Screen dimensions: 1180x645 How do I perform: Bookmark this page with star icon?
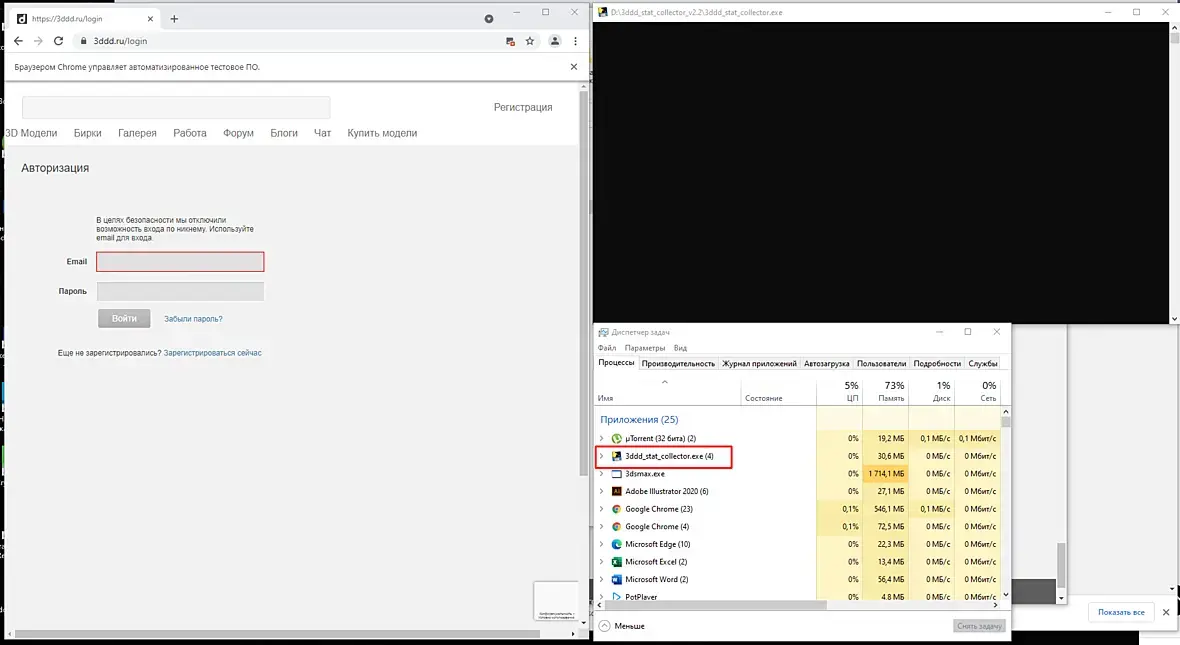click(530, 41)
